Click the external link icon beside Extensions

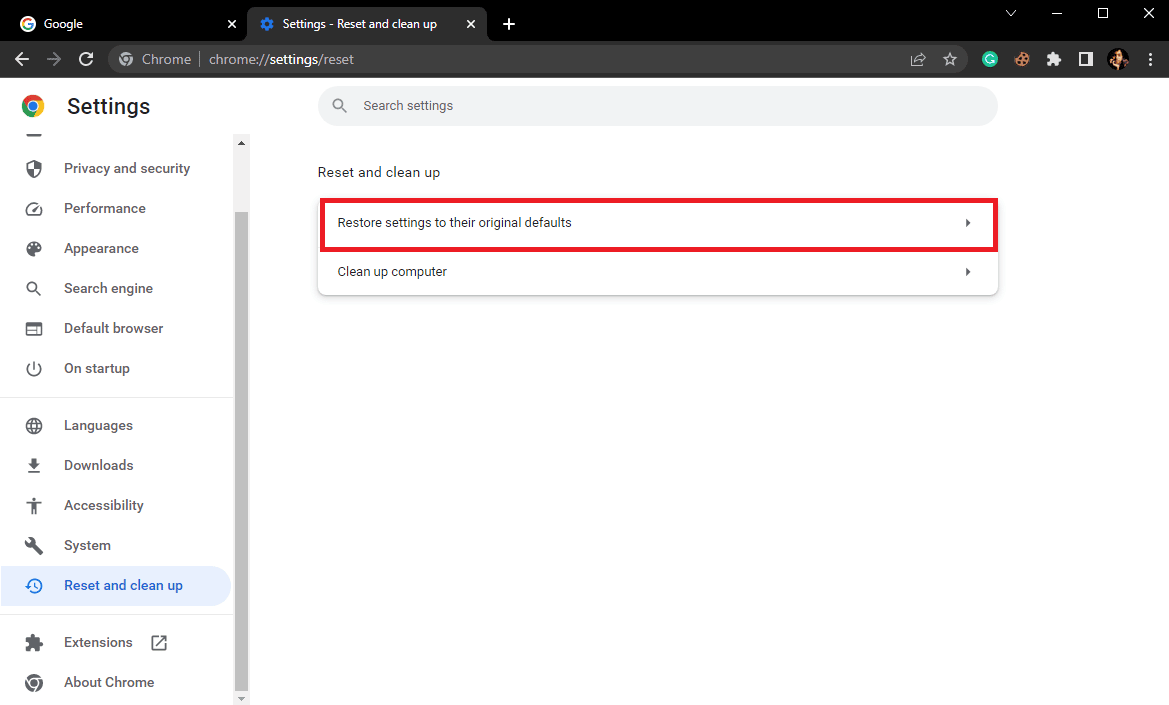click(159, 642)
